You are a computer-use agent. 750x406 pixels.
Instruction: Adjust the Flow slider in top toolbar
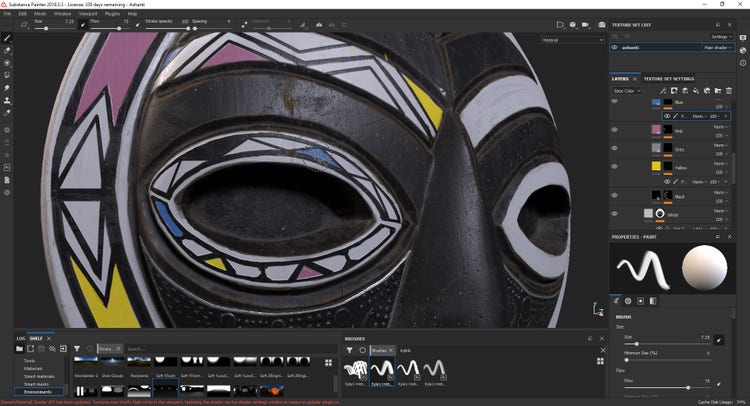tap(110, 29)
